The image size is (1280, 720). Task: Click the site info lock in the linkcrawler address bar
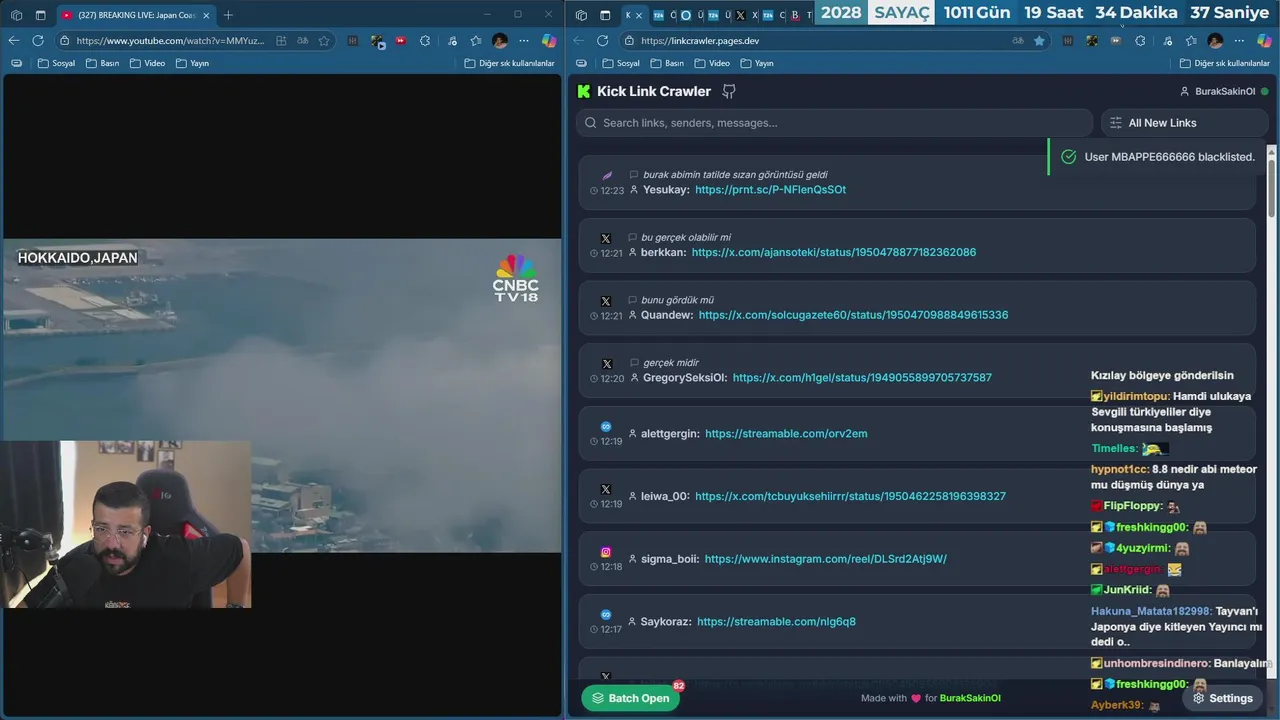click(x=629, y=40)
